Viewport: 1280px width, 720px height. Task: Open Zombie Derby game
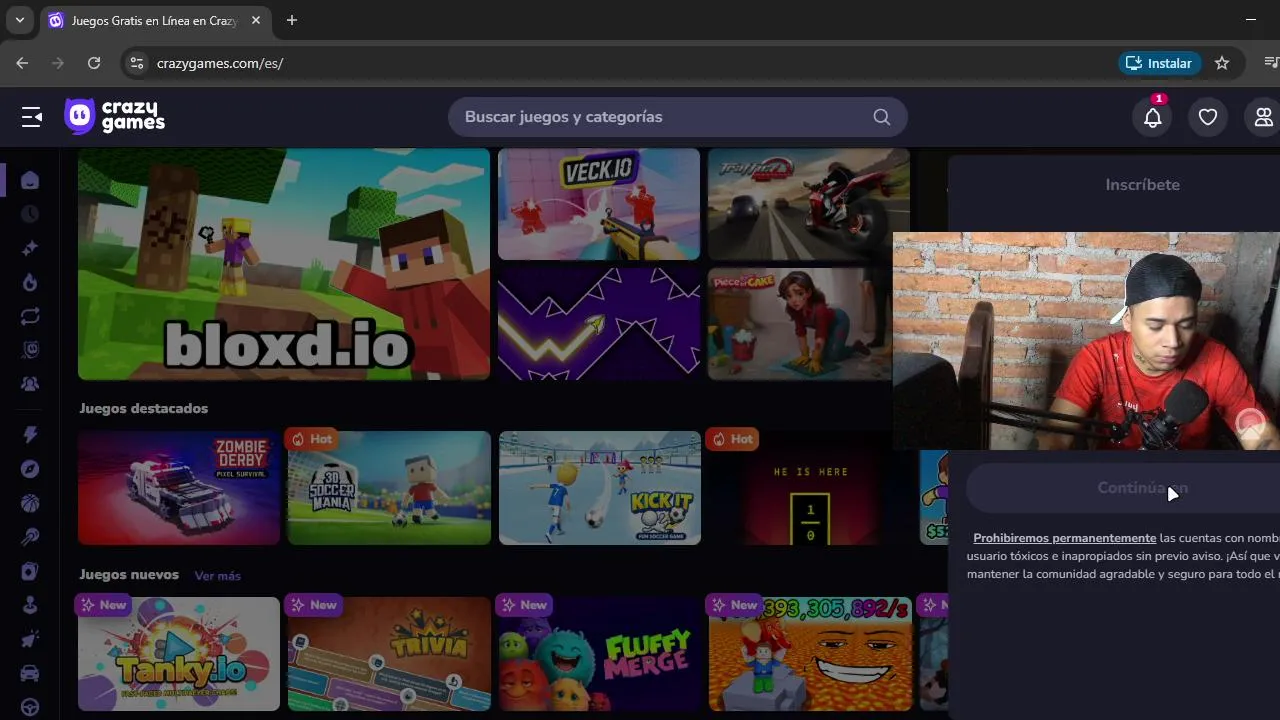click(x=179, y=488)
